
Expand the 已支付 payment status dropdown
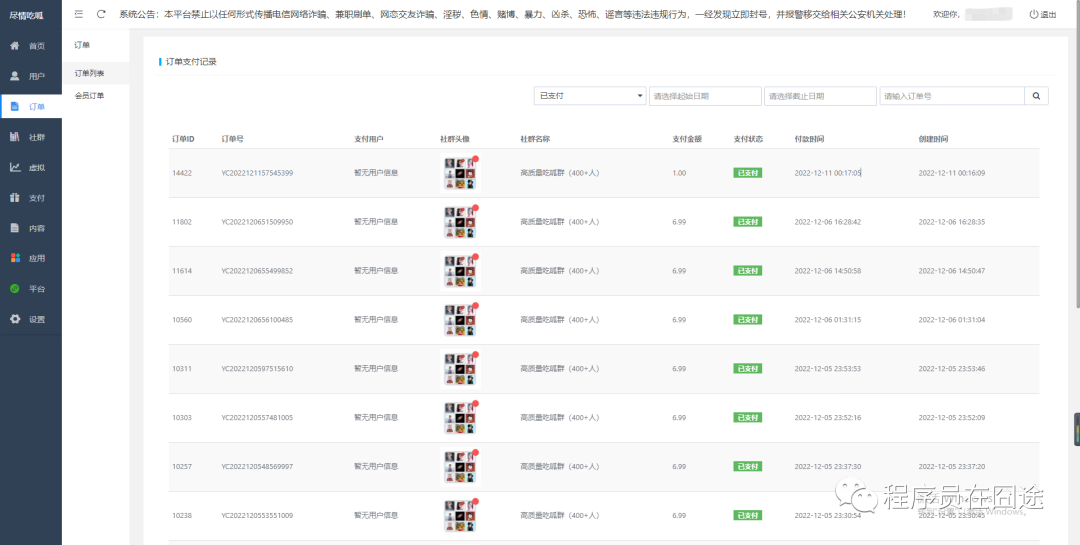[x=590, y=96]
